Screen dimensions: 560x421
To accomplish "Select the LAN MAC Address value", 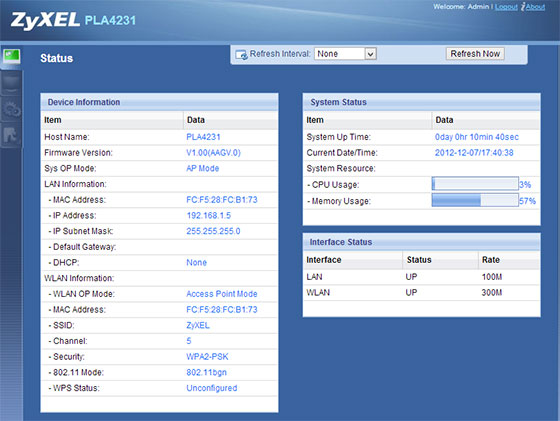I will pos(221,200).
